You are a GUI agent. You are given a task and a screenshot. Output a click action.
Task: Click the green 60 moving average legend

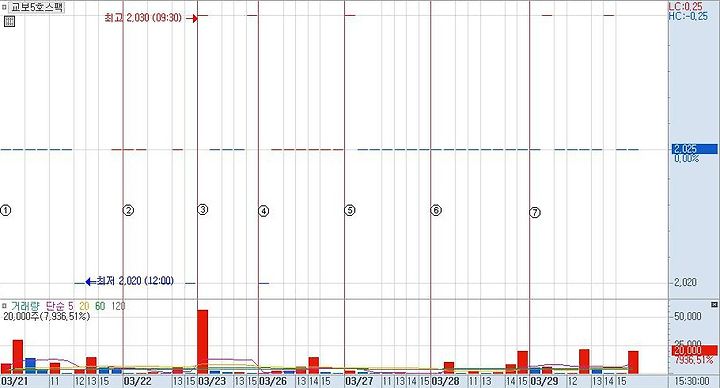[100, 306]
